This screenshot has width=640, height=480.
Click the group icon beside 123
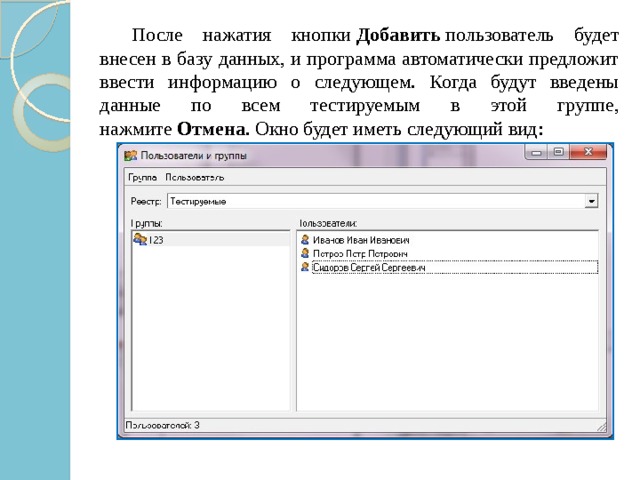(140, 239)
